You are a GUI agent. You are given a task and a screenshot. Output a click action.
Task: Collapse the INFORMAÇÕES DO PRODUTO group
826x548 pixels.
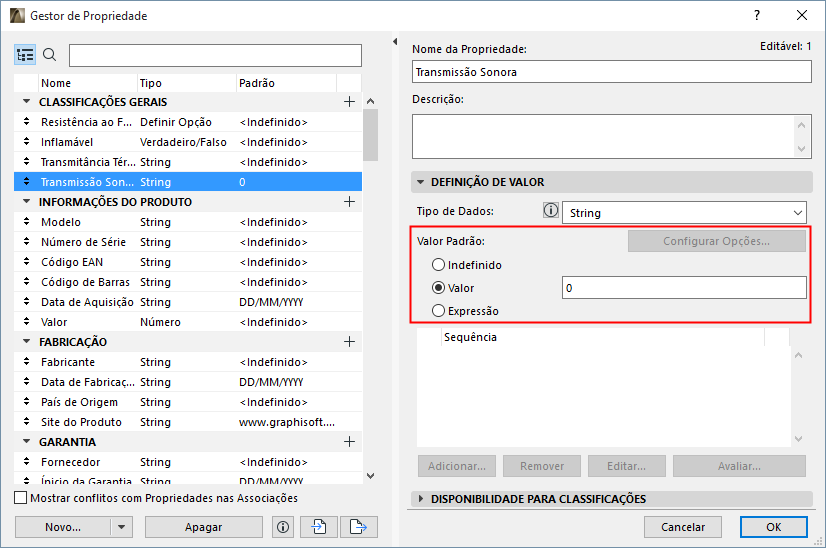pyautogui.click(x=26, y=201)
